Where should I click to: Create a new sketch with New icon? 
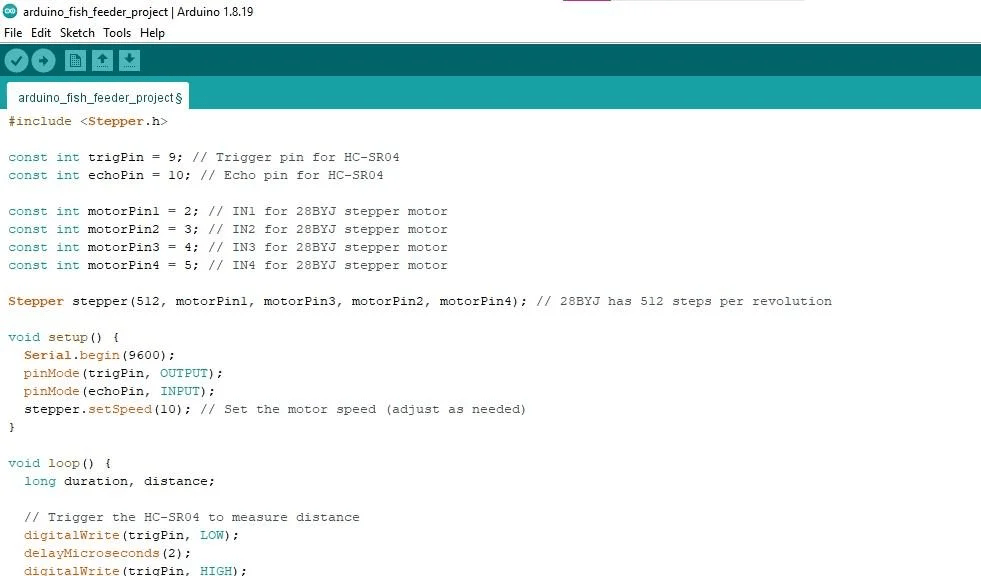click(x=75, y=61)
